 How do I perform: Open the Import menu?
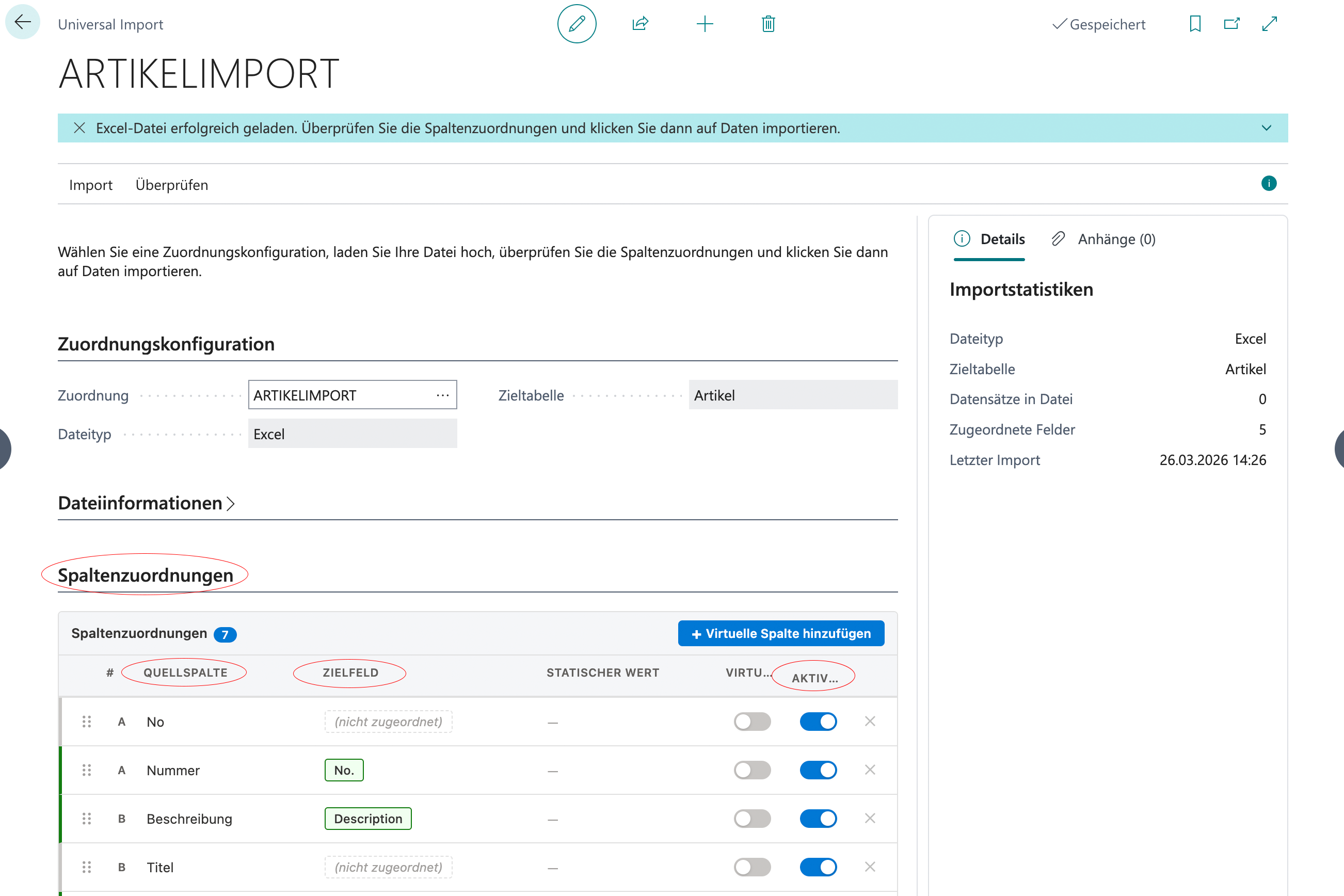point(90,185)
